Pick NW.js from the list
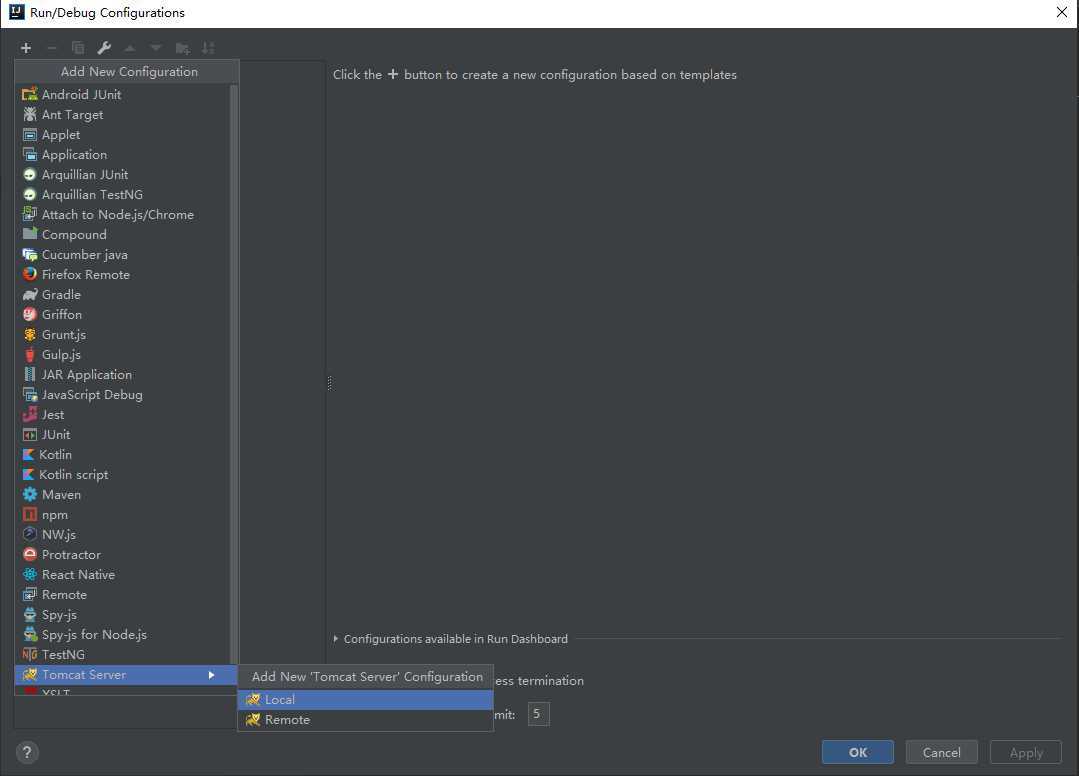1079x776 pixels. (122, 534)
